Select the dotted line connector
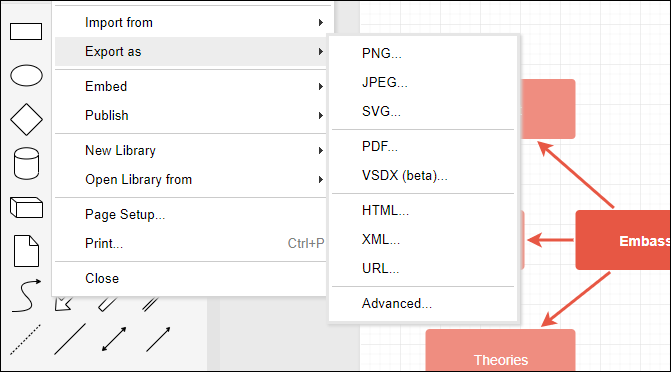Screen dimensions: 671x372 point(25,339)
